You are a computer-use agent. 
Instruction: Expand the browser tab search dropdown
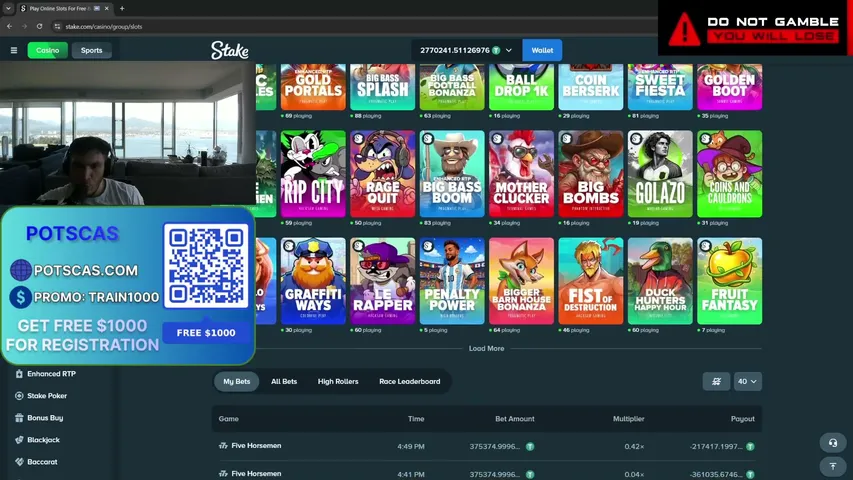(x=8, y=8)
